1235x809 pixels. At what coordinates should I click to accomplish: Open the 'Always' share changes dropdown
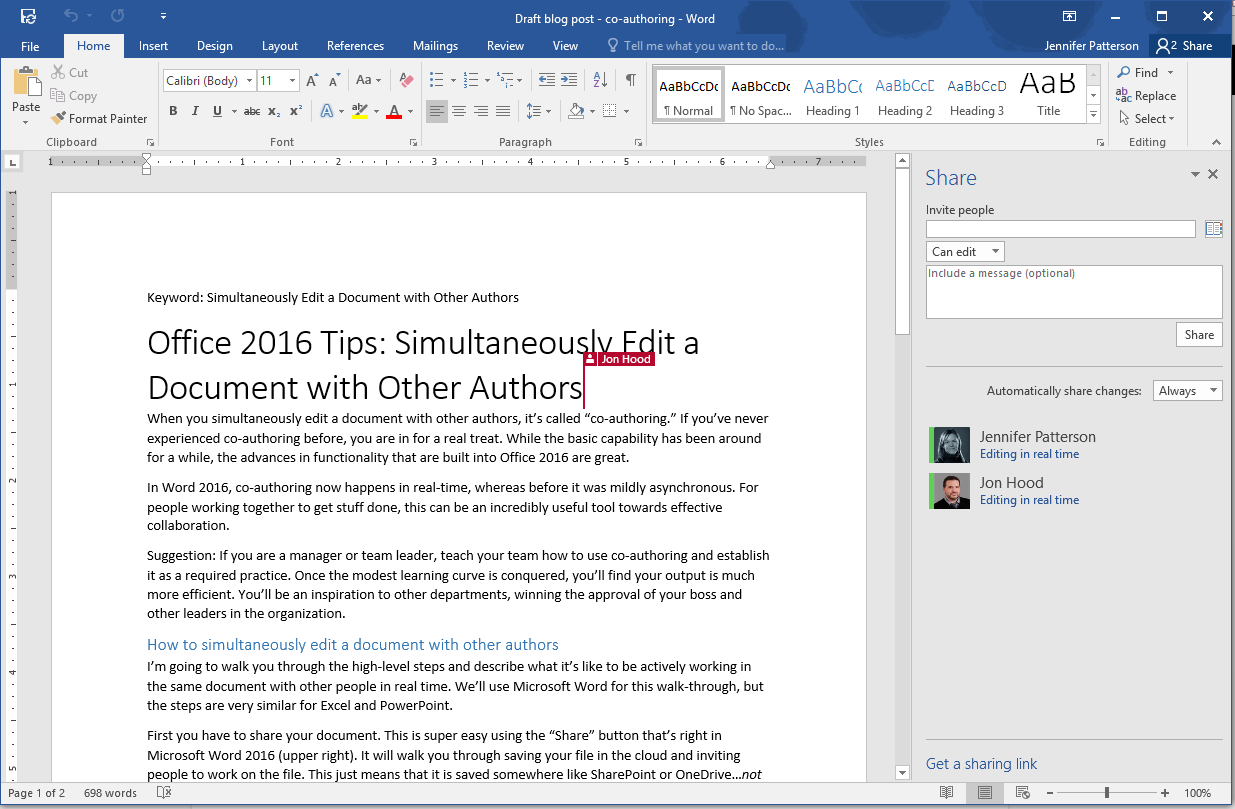click(1187, 390)
